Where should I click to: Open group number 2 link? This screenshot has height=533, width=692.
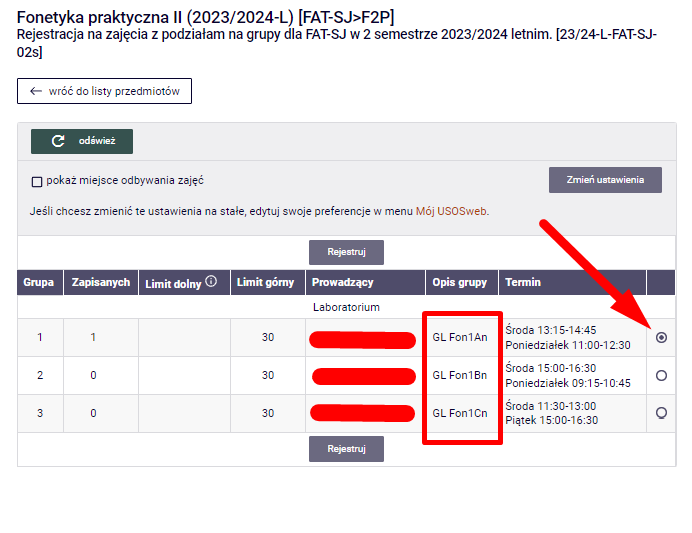point(40,375)
